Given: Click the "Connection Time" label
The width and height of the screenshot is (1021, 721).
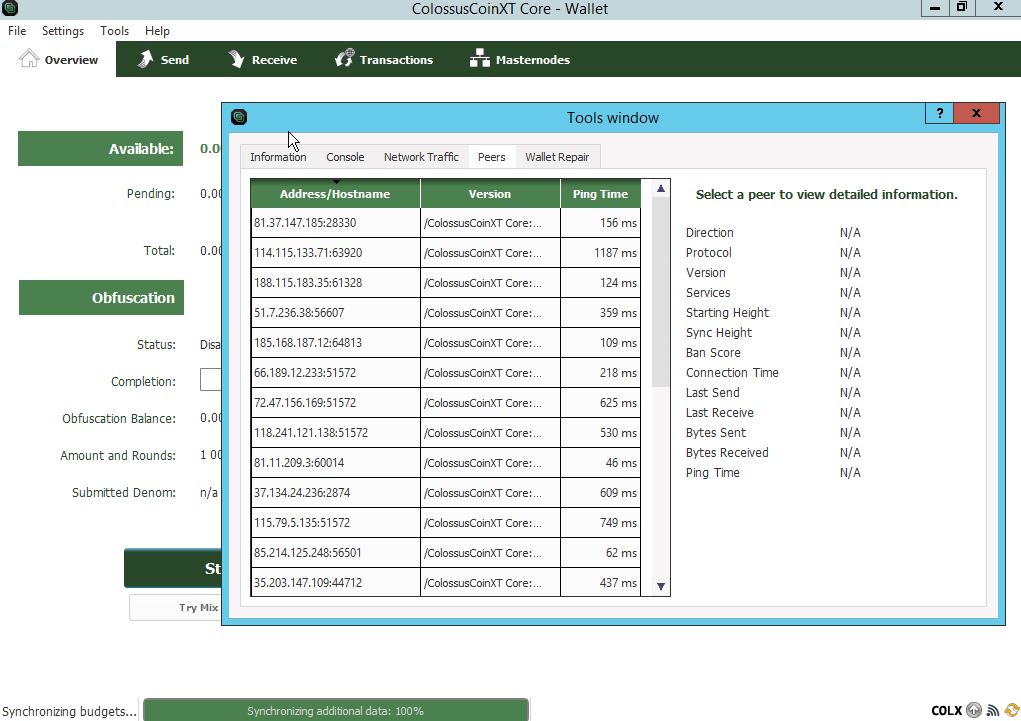Looking at the screenshot, I should click(732, 373).
